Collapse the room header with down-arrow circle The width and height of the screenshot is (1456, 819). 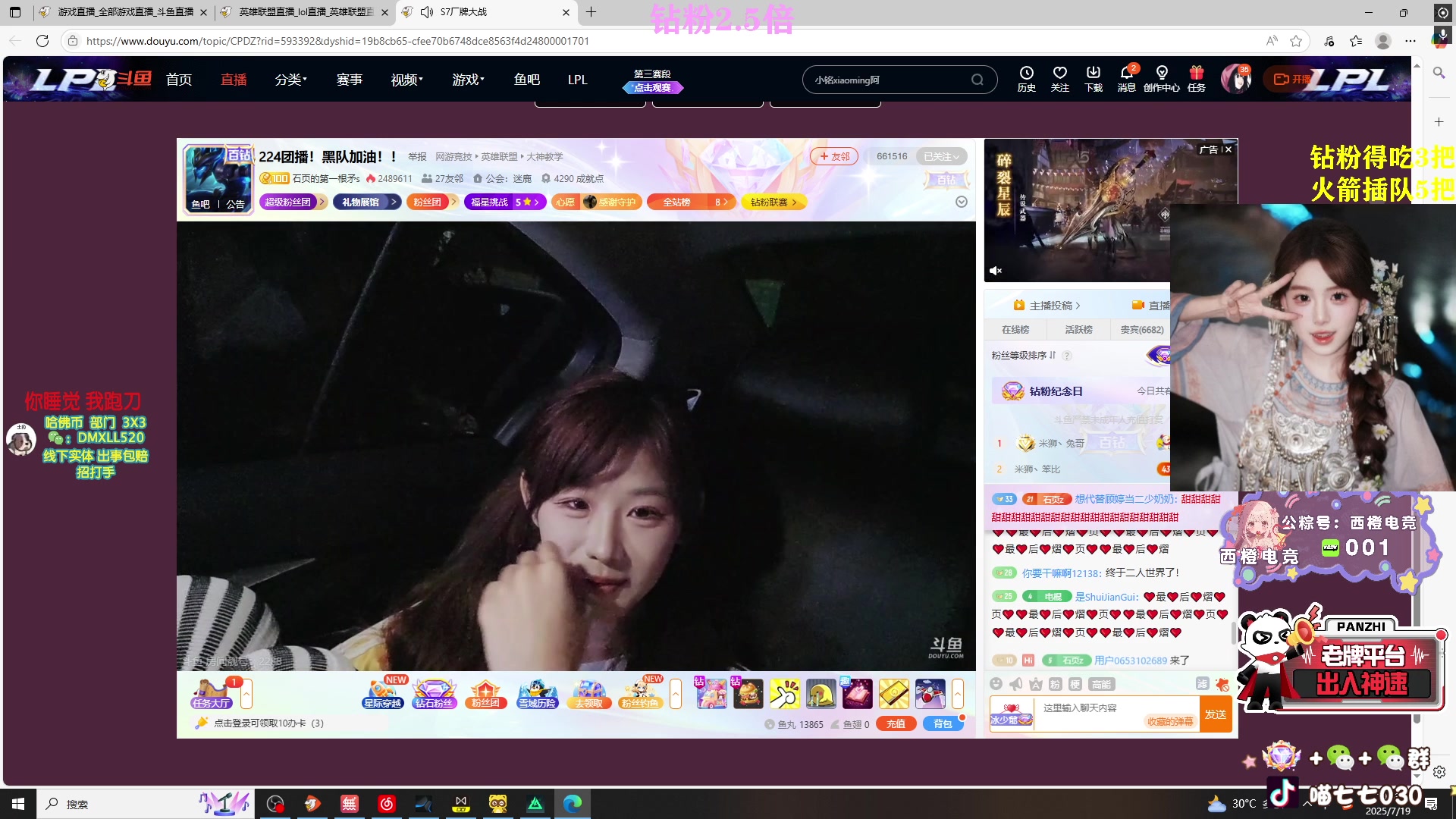coord(961,202)
